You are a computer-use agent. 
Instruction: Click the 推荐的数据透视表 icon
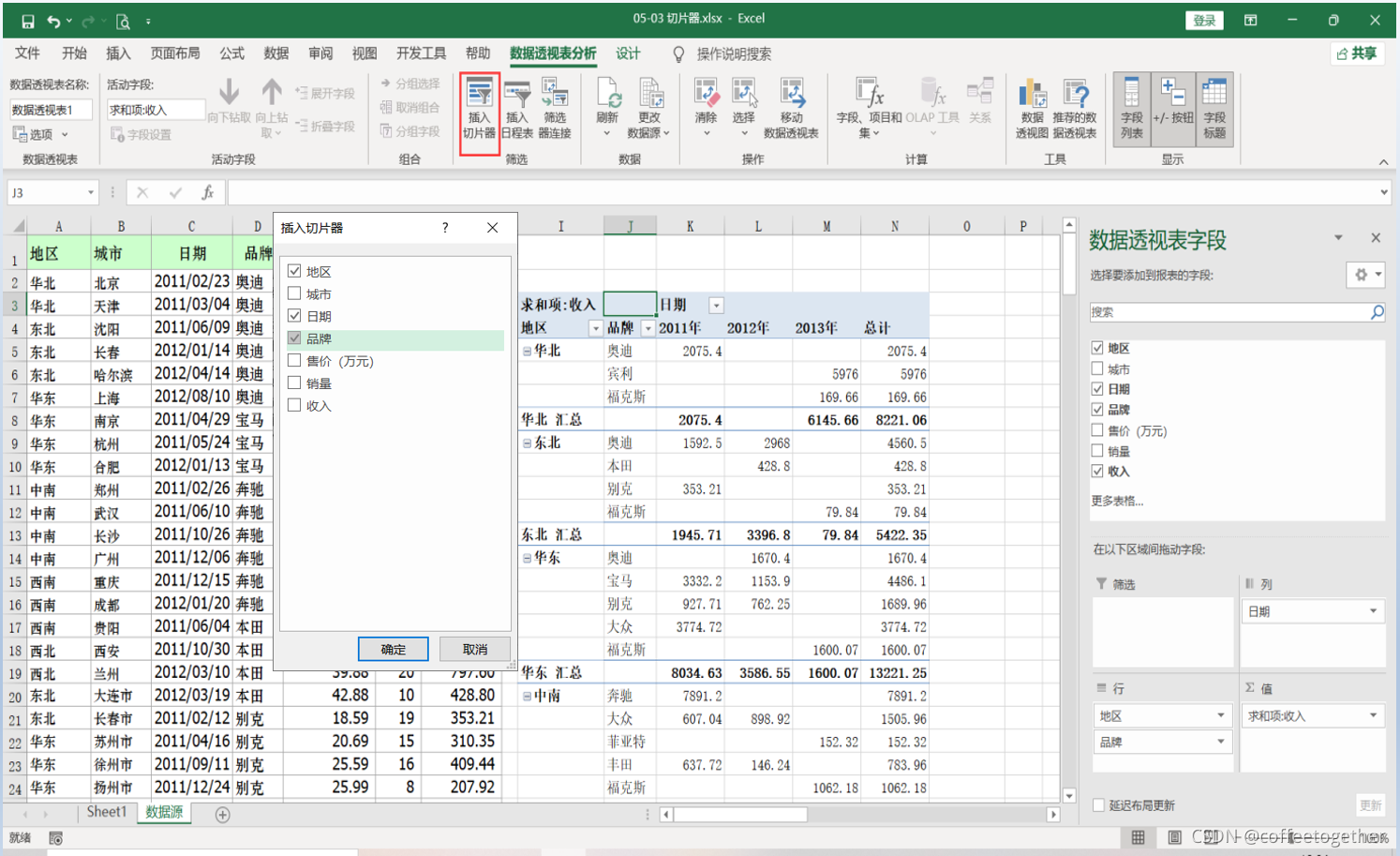click(x=1074, y=109)
